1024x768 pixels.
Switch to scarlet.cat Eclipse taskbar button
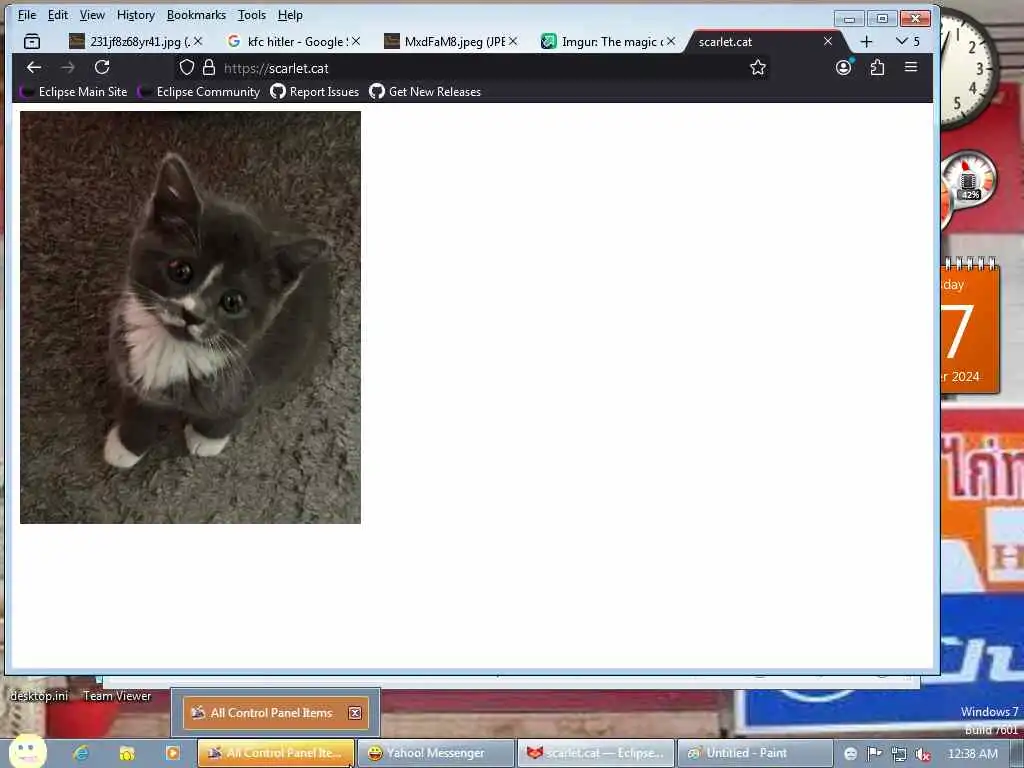click(x=596, y=753)
